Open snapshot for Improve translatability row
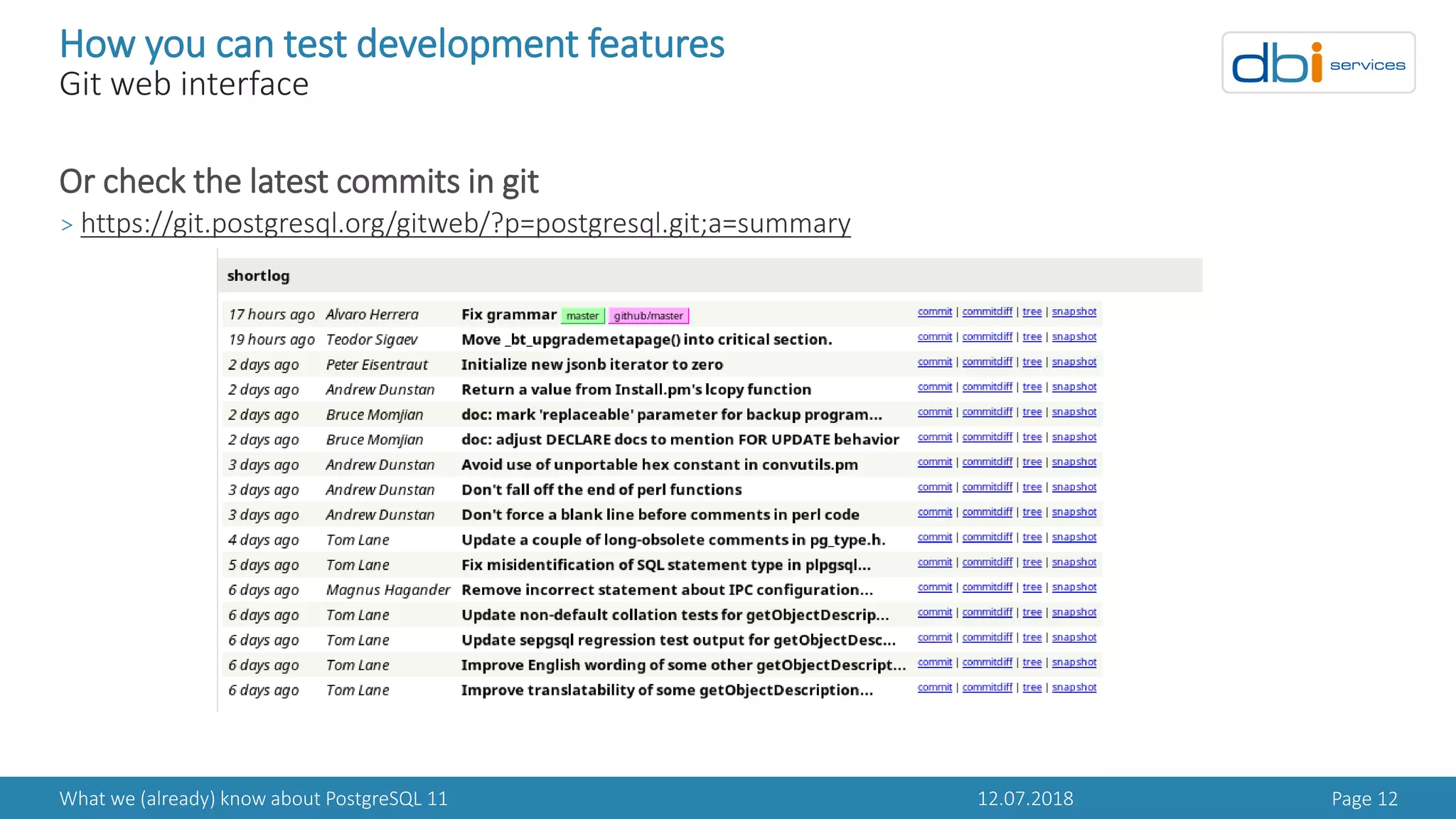Viewport: 1456px width, 819px height. point(1074,687)
